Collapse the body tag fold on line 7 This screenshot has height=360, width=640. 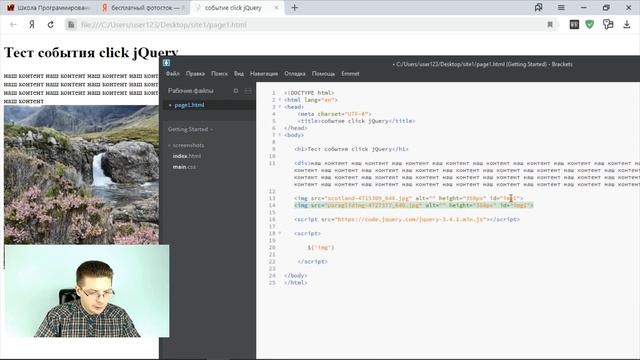(x=280, y=135)
